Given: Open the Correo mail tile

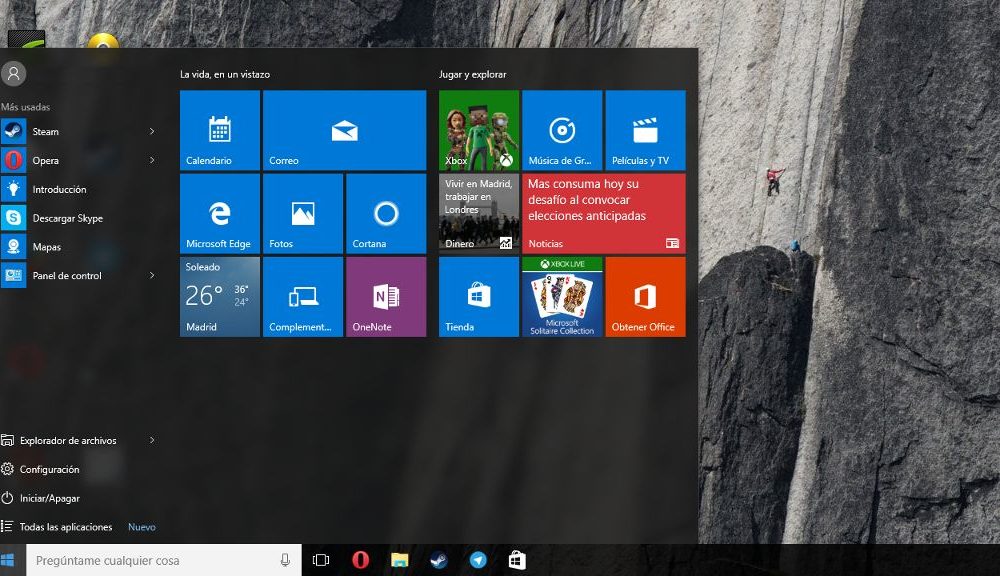Looking at the screenshot, I should [x=344, y=130].
